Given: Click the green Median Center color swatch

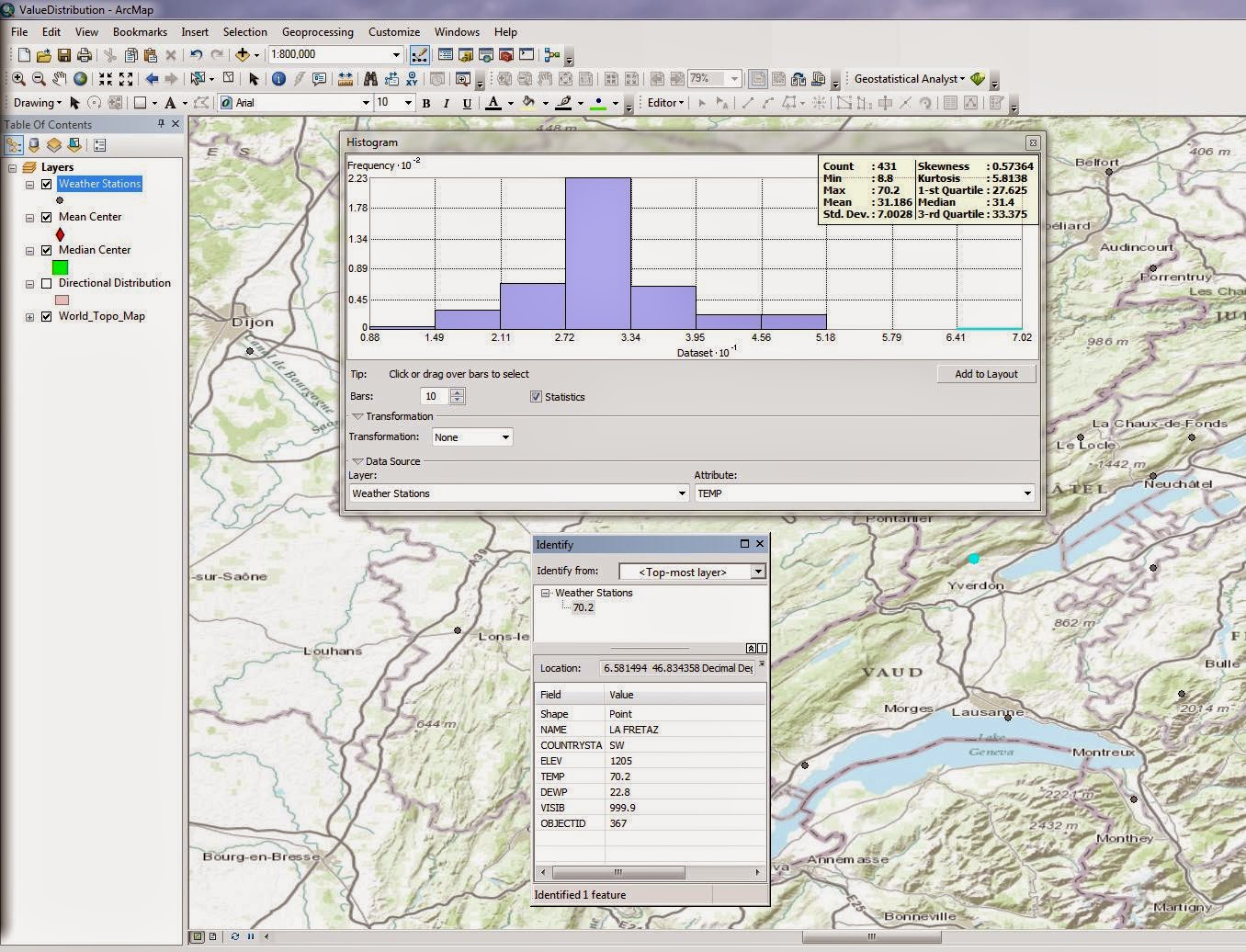Looking at the screenshot, I should click(x=60, y=266).
